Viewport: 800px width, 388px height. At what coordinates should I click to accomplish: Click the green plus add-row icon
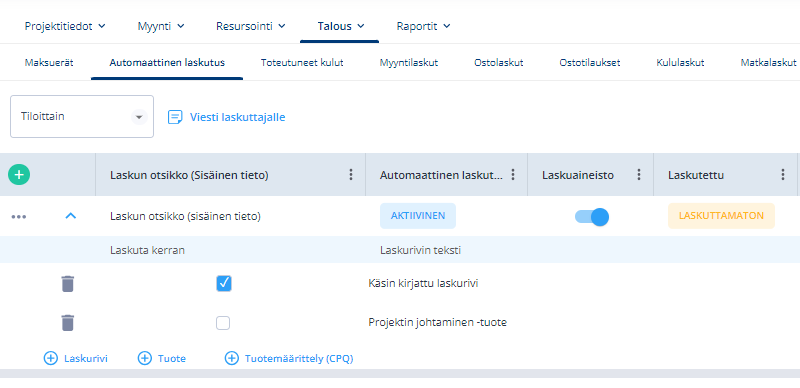click(19, 175)
